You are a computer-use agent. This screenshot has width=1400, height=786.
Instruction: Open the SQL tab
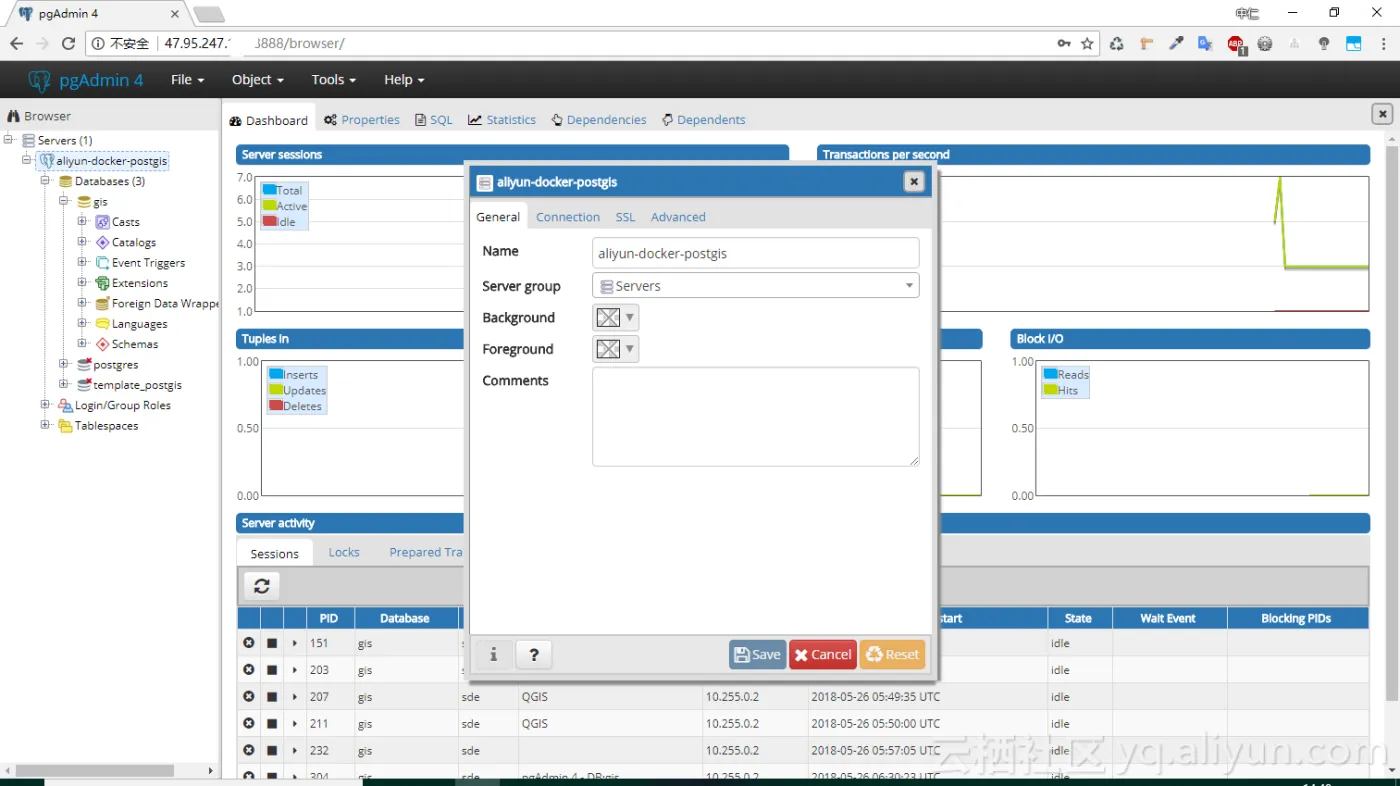coord(434,120)
